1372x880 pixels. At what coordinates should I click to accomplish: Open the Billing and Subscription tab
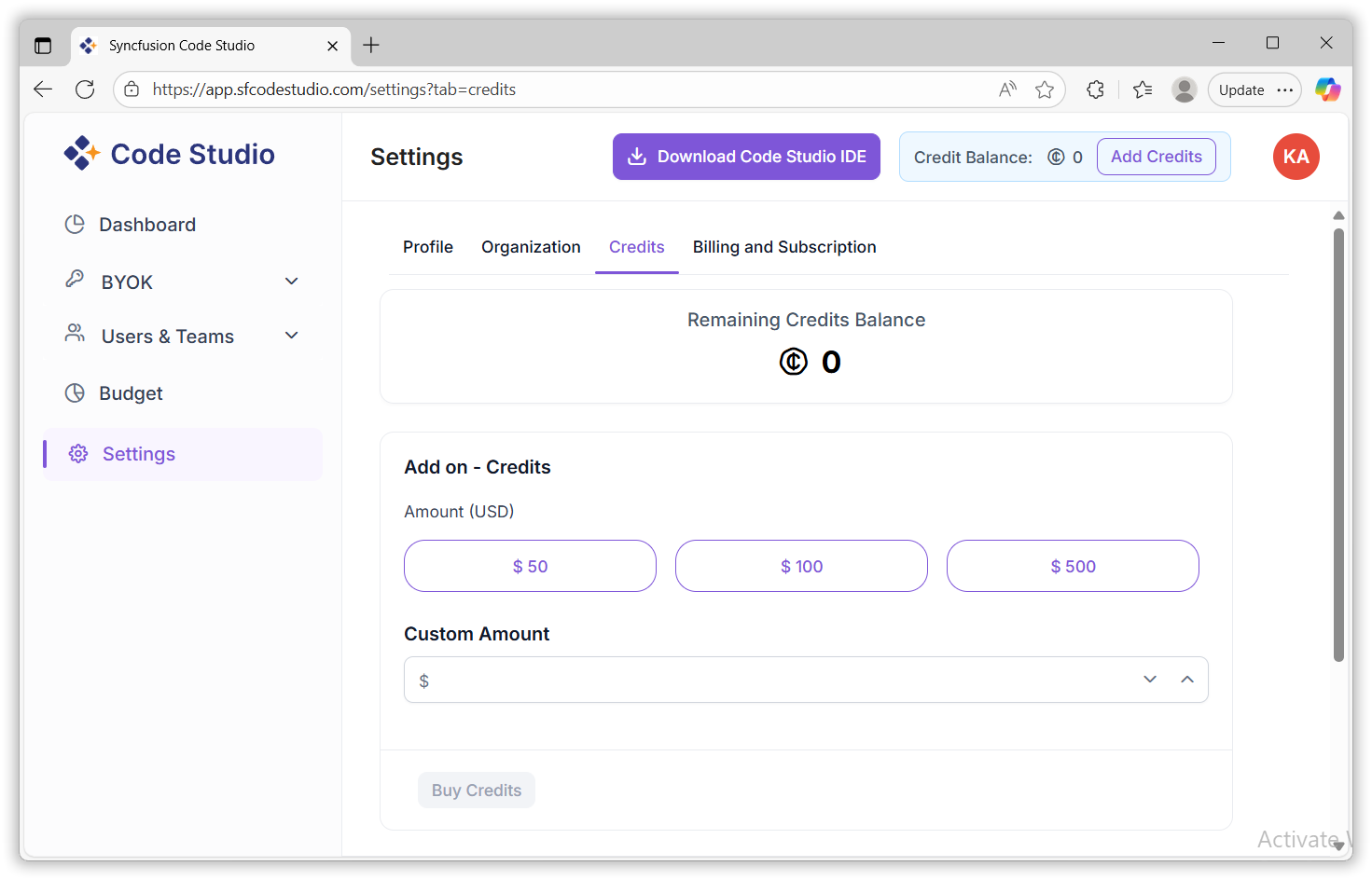(784, 247)
